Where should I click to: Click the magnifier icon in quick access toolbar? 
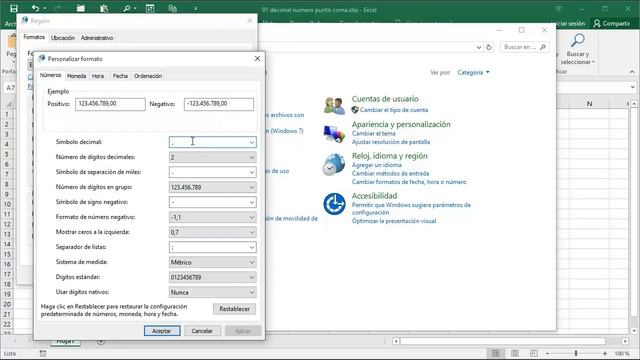coord(127,8)
